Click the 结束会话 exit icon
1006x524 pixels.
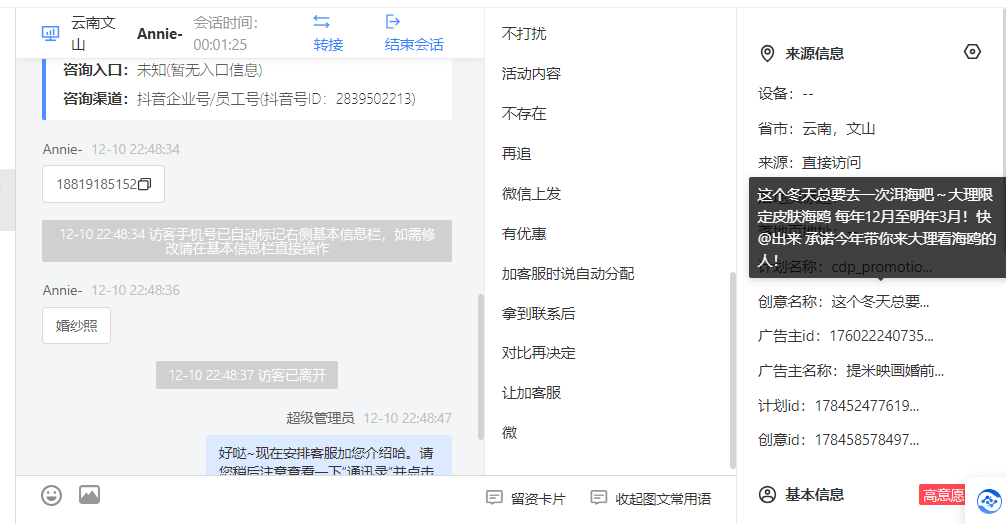[393, 22]
